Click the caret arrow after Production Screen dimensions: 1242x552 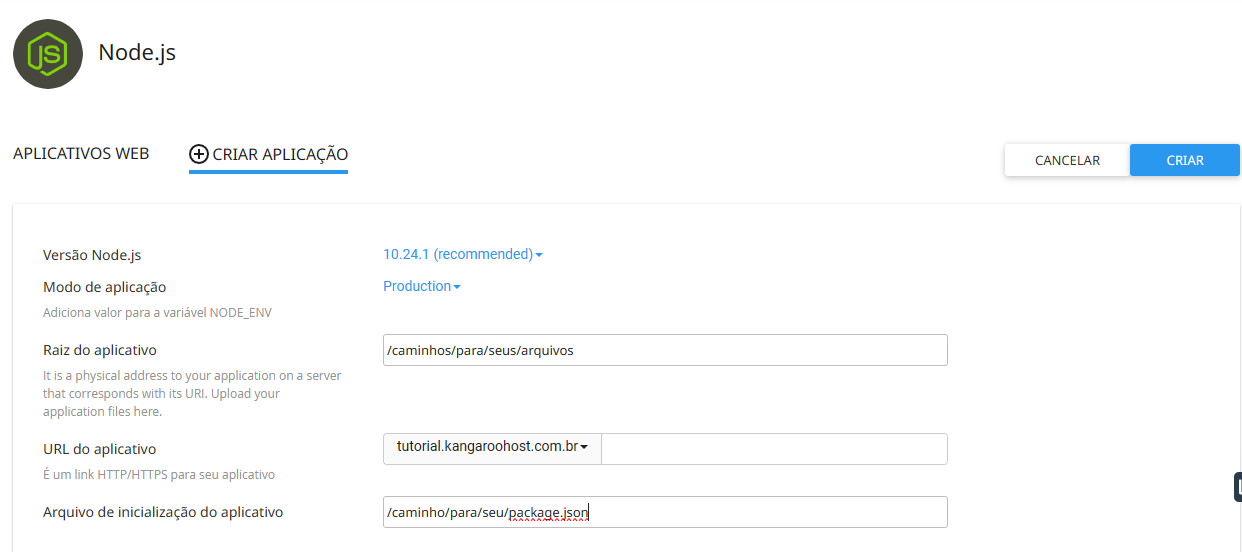[x=457, y=287]
